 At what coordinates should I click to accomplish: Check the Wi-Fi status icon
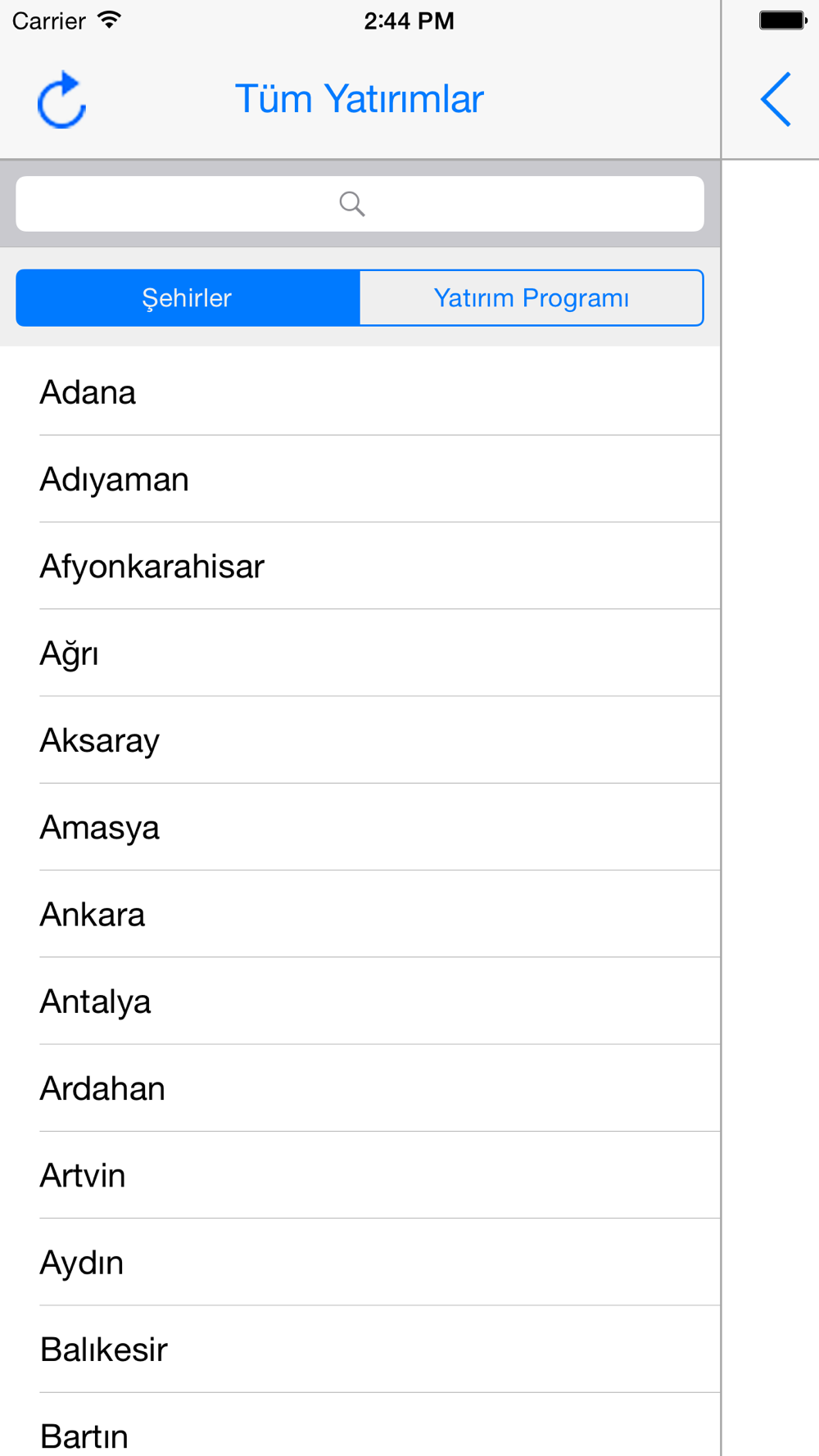coord(109,20)
